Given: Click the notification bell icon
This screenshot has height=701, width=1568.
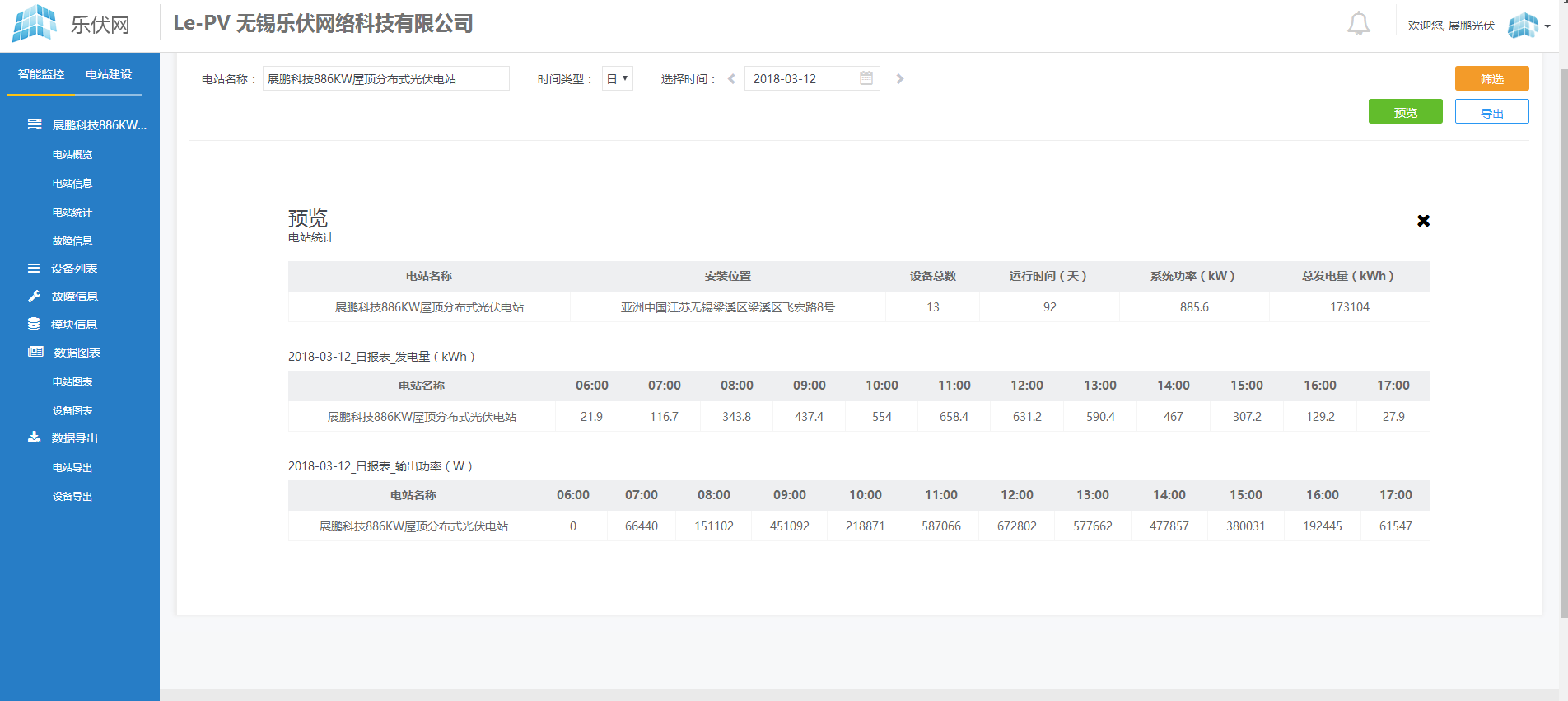Looking at the screenshot, I should (1358, 25).
